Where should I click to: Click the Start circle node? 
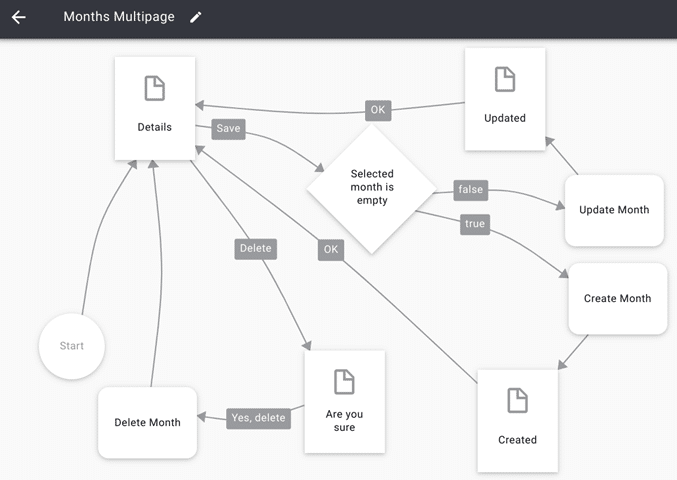coord(72,346)
